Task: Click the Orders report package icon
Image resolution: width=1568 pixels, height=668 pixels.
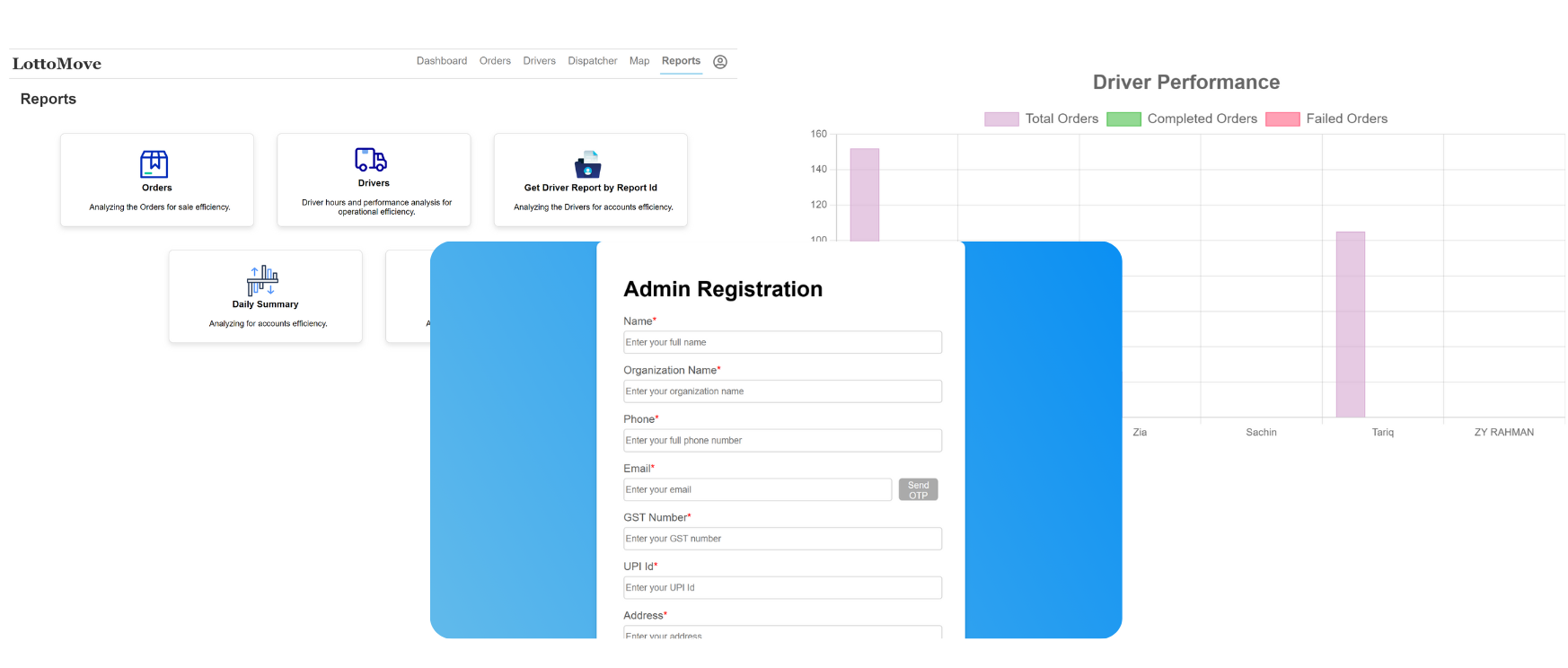Action: click(154, 164)
